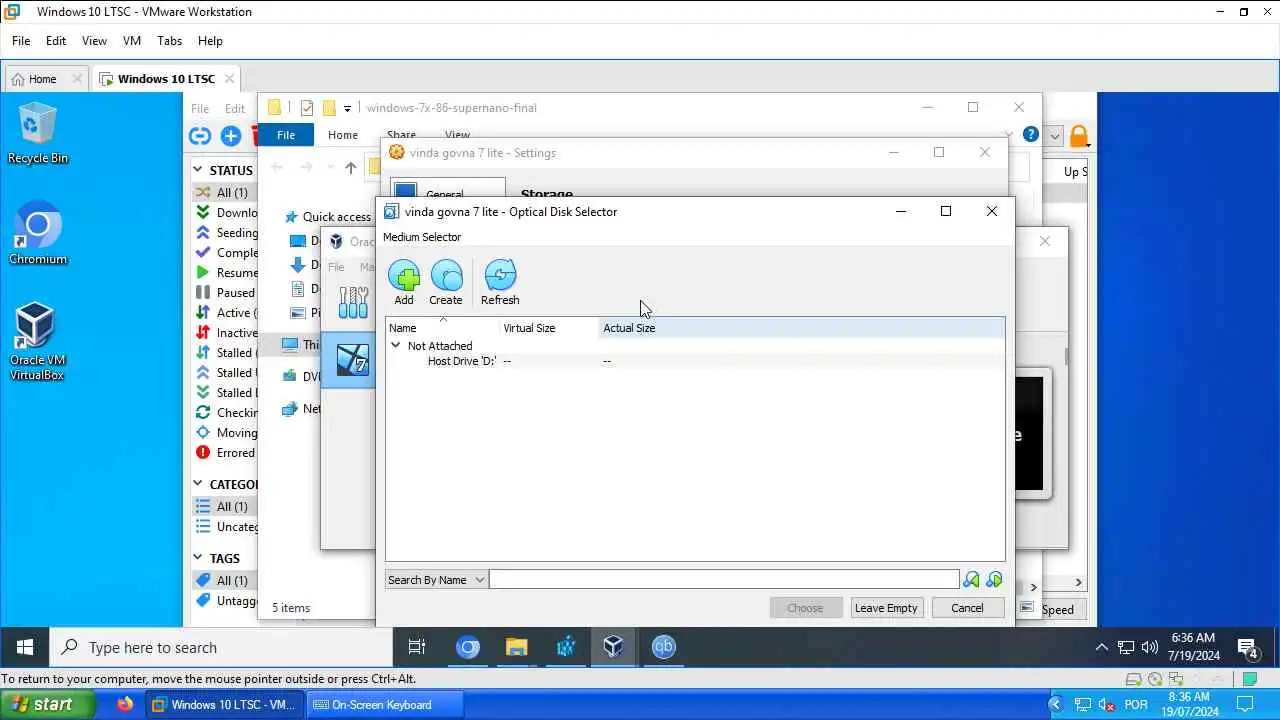Collapse the qBittorrent STATUS section
The height and width of the screenshot is (720, 1280).
tap(198, 170)
